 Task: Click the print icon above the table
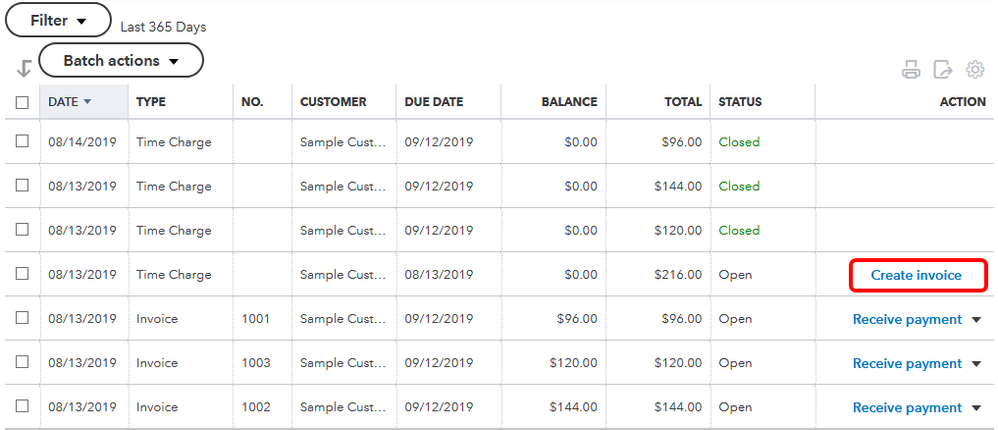(911, 69)
